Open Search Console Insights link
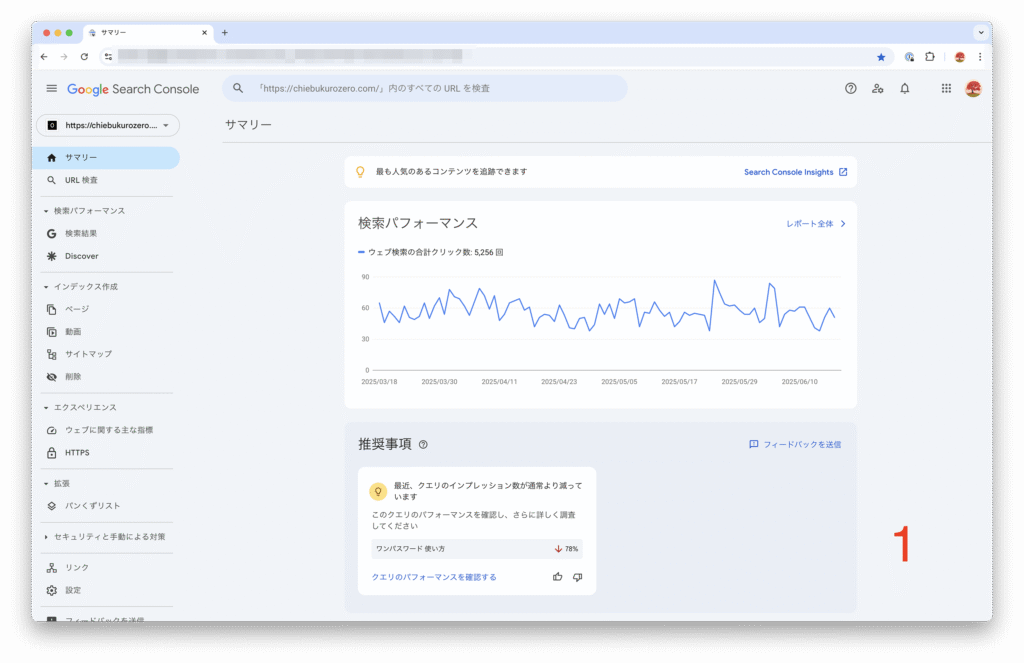The image size is (1024, 663). click(795, 172)
